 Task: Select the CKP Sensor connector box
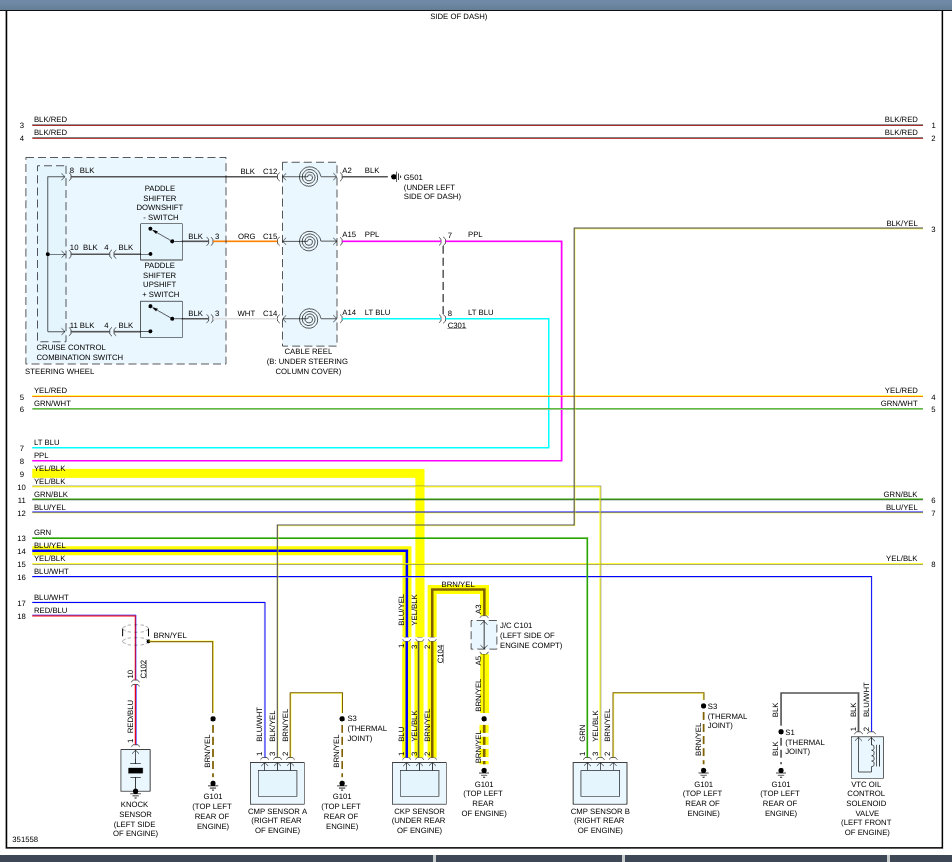point(419,783)
